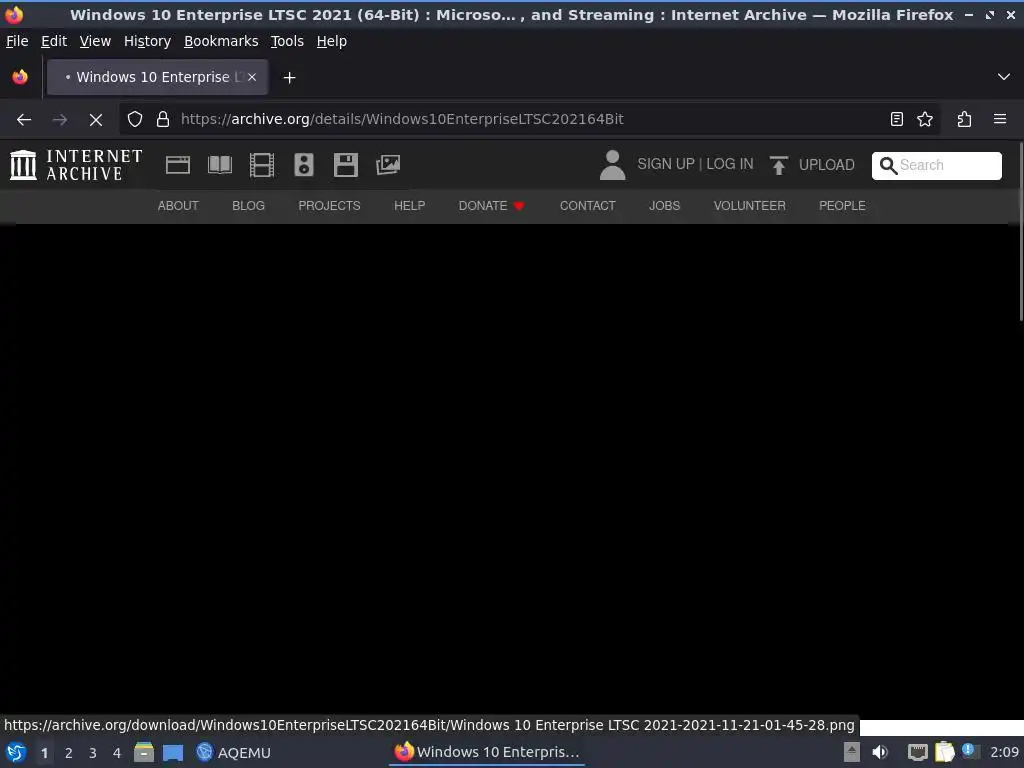Open the CONTACT link
Viewport: 1024px width, 768px height.
tap(587, 206)
